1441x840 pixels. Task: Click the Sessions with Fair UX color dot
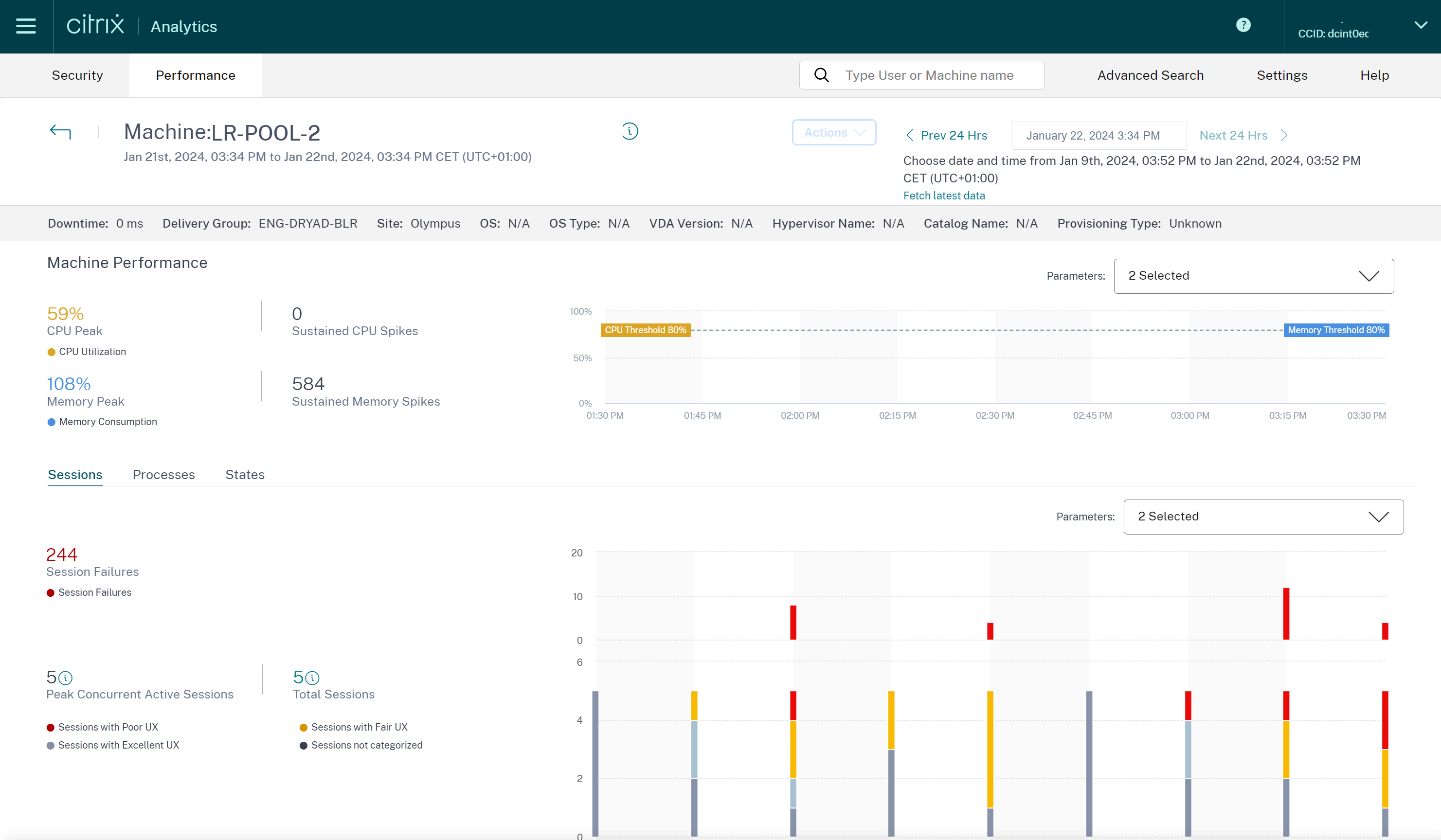[x=304, y=728]
